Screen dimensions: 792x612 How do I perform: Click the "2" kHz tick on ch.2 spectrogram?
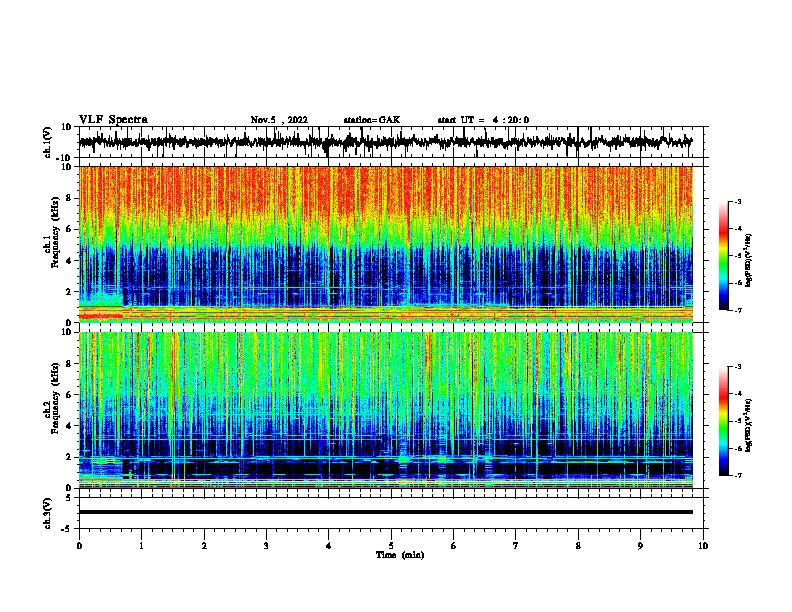(69, 457)
